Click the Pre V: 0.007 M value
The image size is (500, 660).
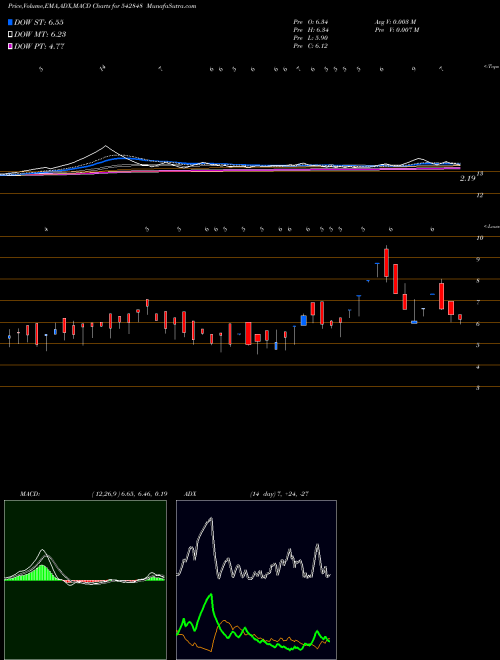[x=397, y=30]
